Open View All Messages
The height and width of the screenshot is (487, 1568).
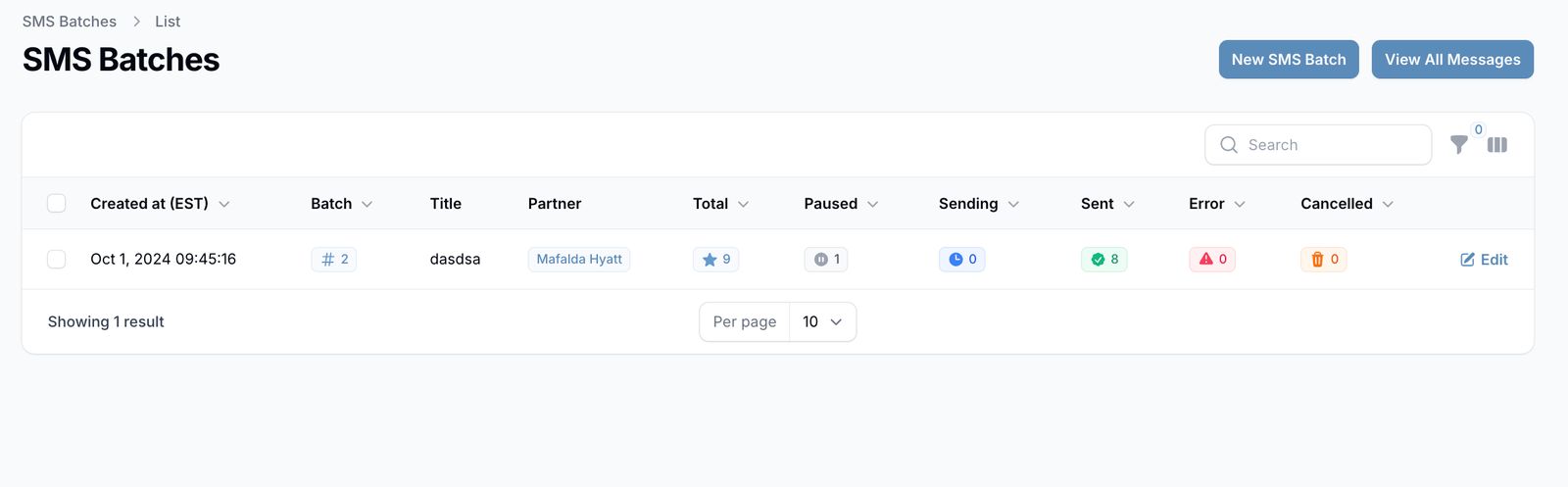coord(1452,60)
